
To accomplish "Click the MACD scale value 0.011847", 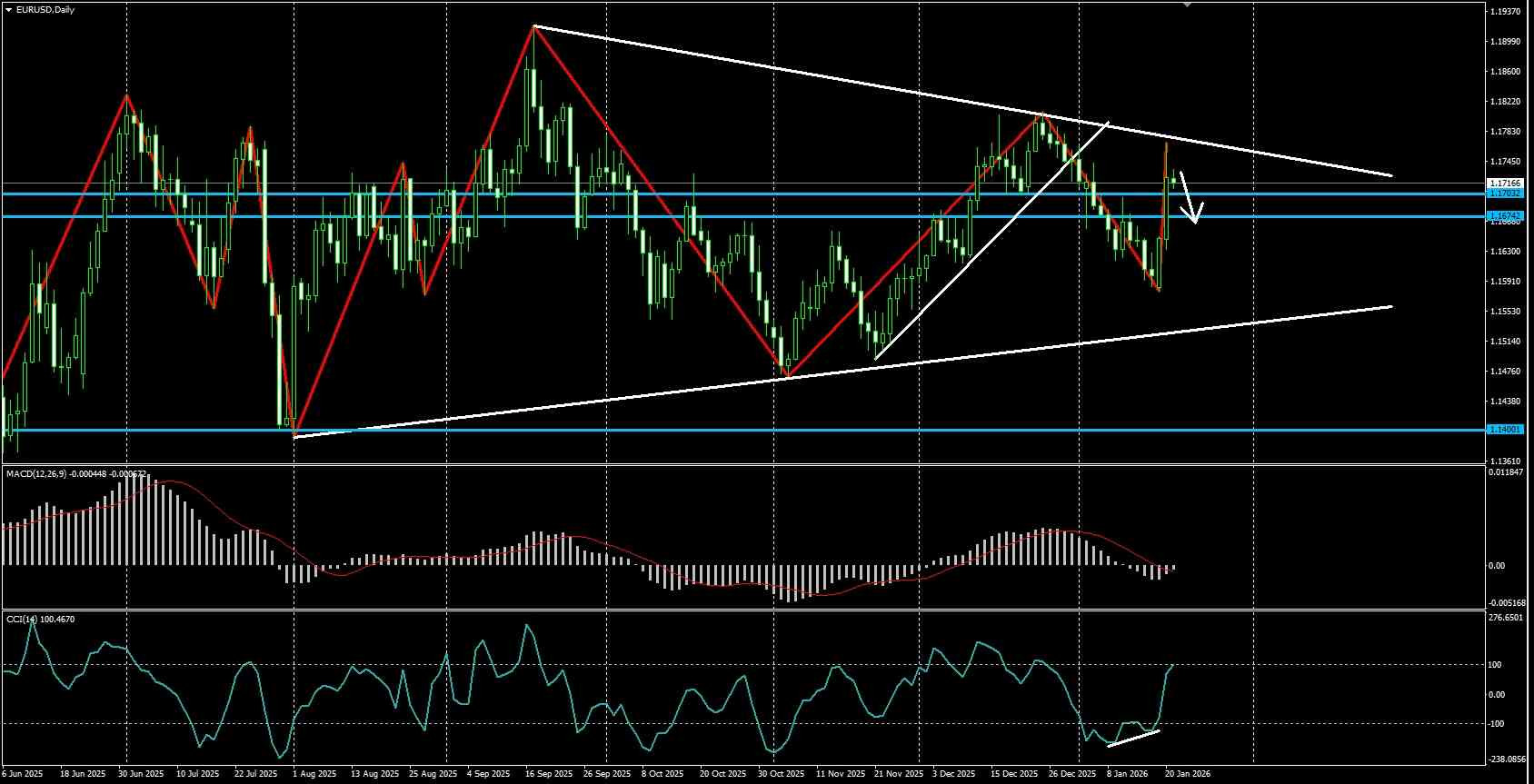I will [1507, 472].
